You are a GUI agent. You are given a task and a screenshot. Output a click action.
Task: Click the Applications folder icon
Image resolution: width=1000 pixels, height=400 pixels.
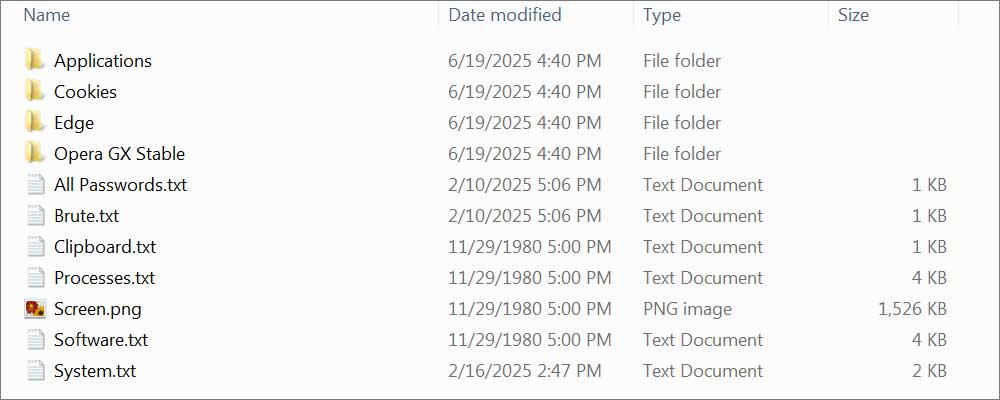35,60
